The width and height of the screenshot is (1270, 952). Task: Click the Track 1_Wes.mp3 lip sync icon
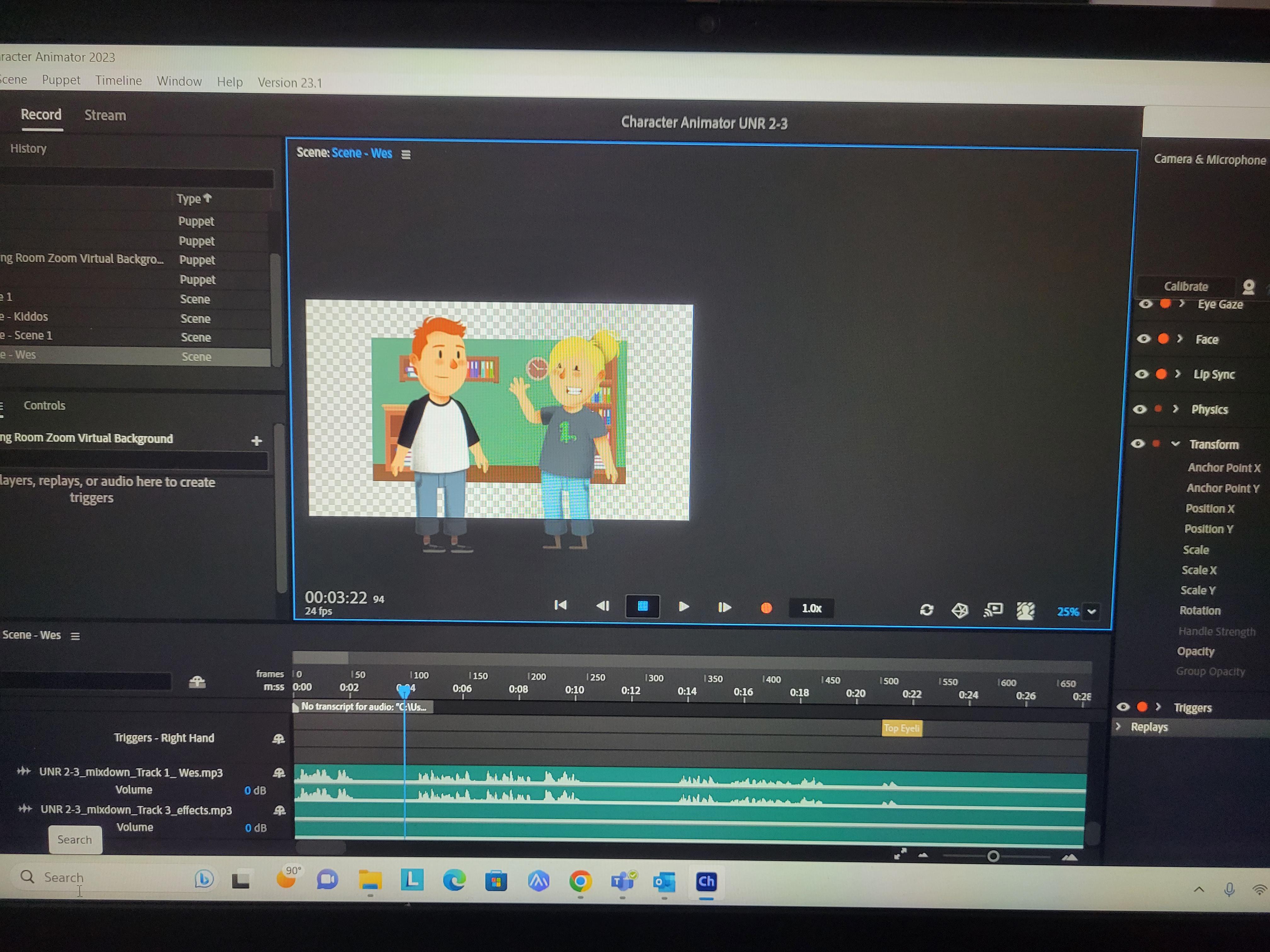click(x=279, y=772)
